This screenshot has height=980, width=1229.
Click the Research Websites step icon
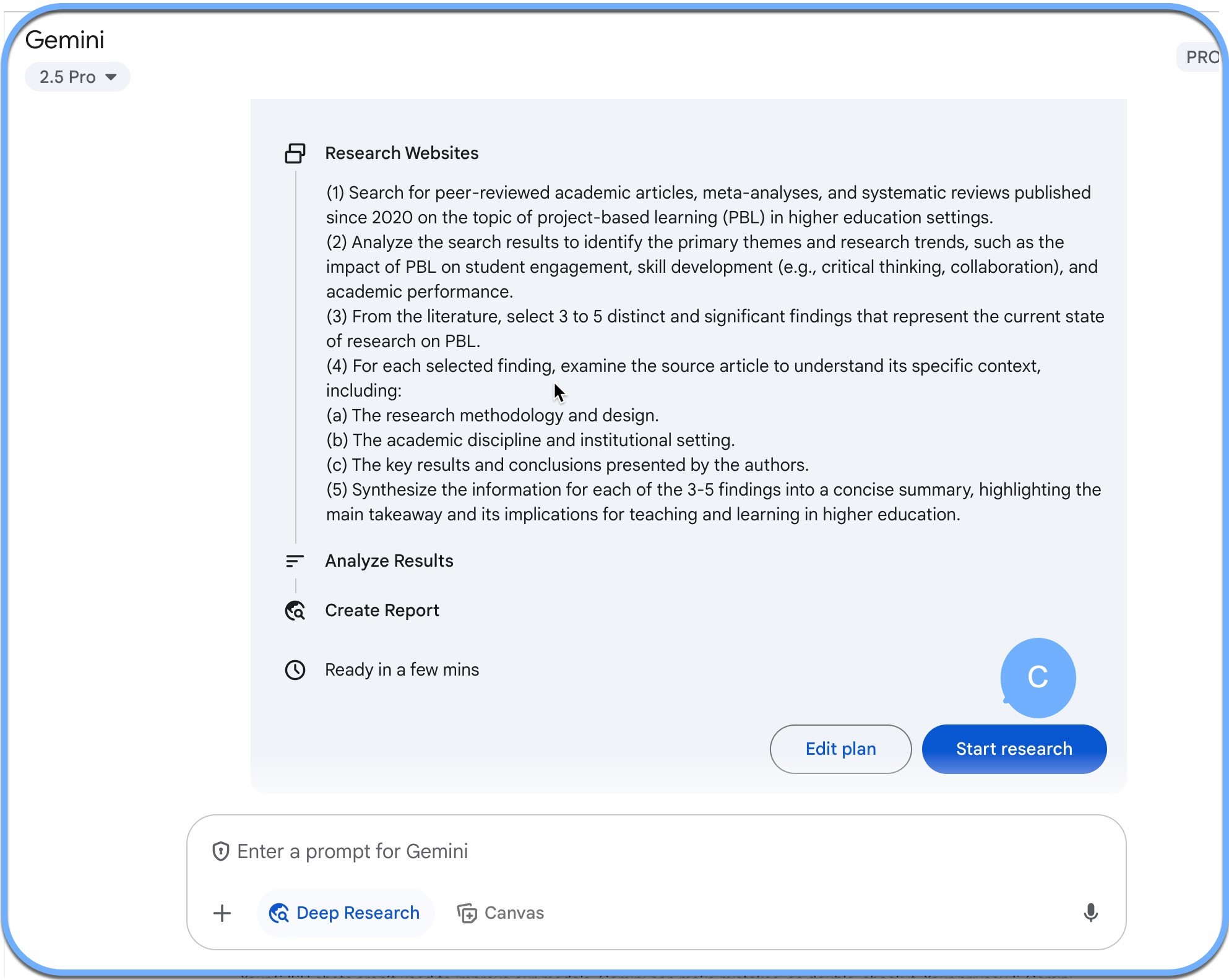(x=295, y=153)
